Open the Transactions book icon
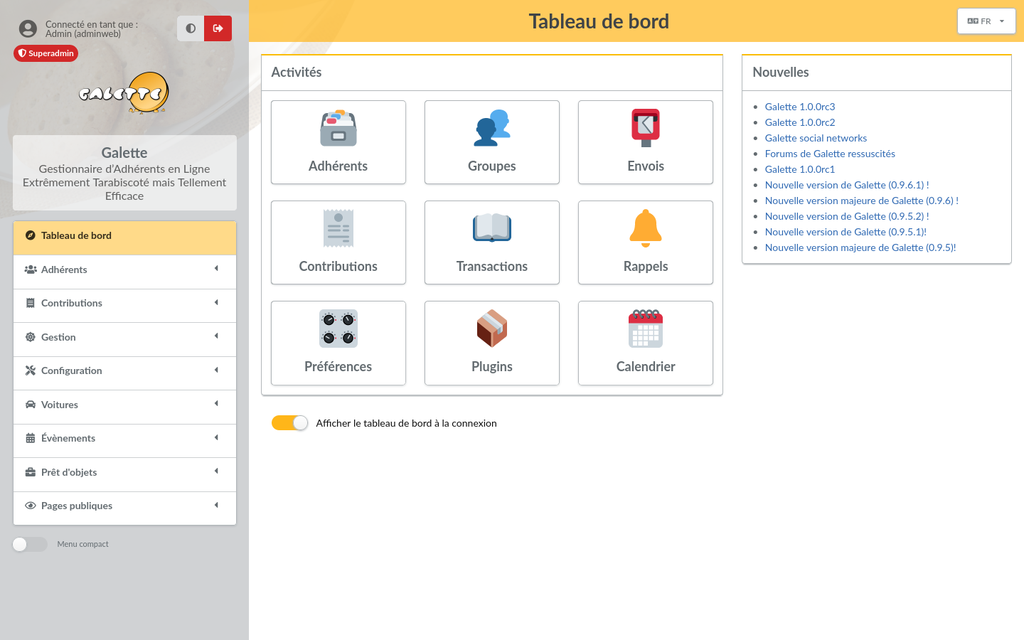Viewport: 1024px width, 640px height. coord(491,228)
